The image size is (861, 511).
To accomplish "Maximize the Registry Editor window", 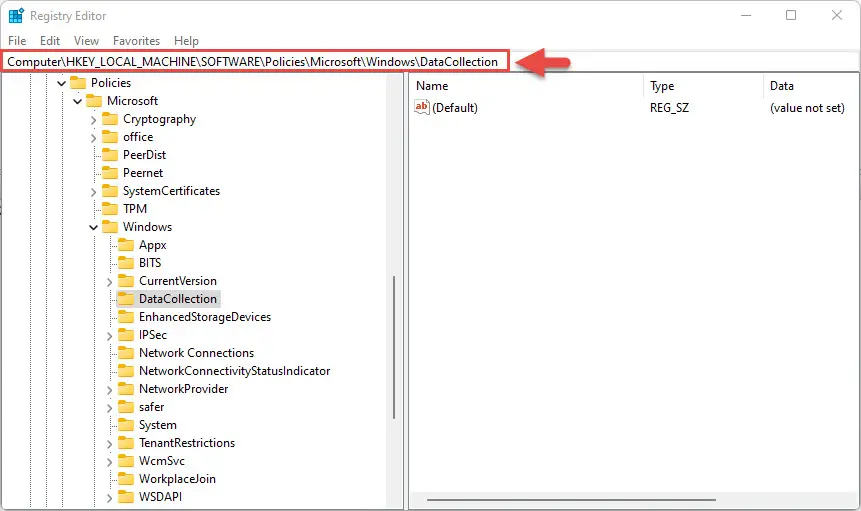I will [791, 15].
